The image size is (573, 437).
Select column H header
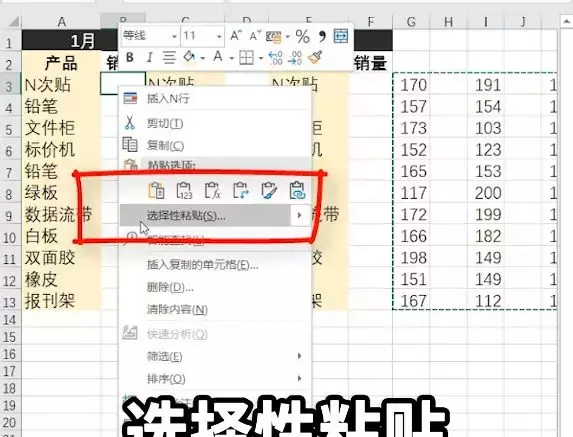point(448,22)
